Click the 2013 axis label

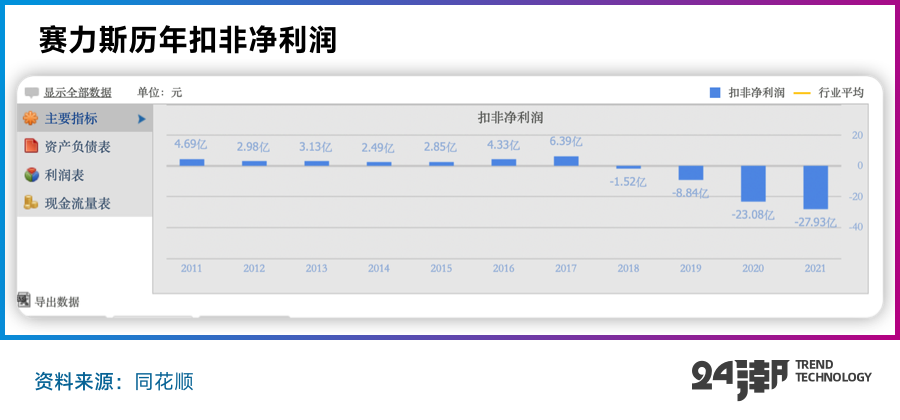point(316,269)
